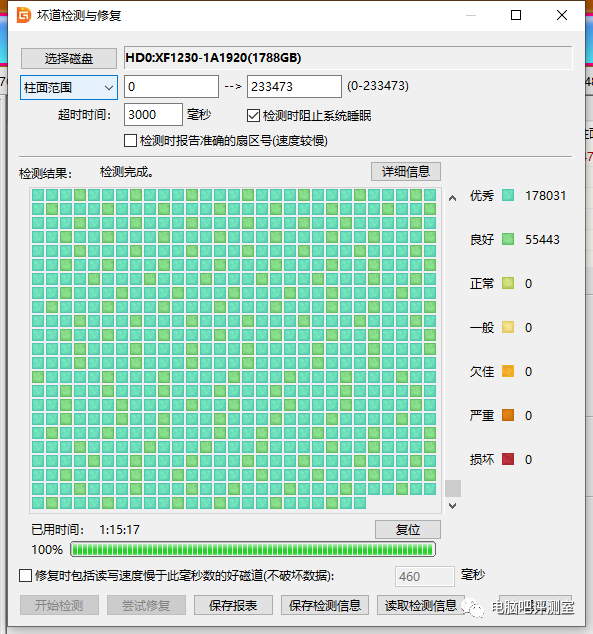Click the 尝试修复 button
593x634 pixels.
pos(146,605)
